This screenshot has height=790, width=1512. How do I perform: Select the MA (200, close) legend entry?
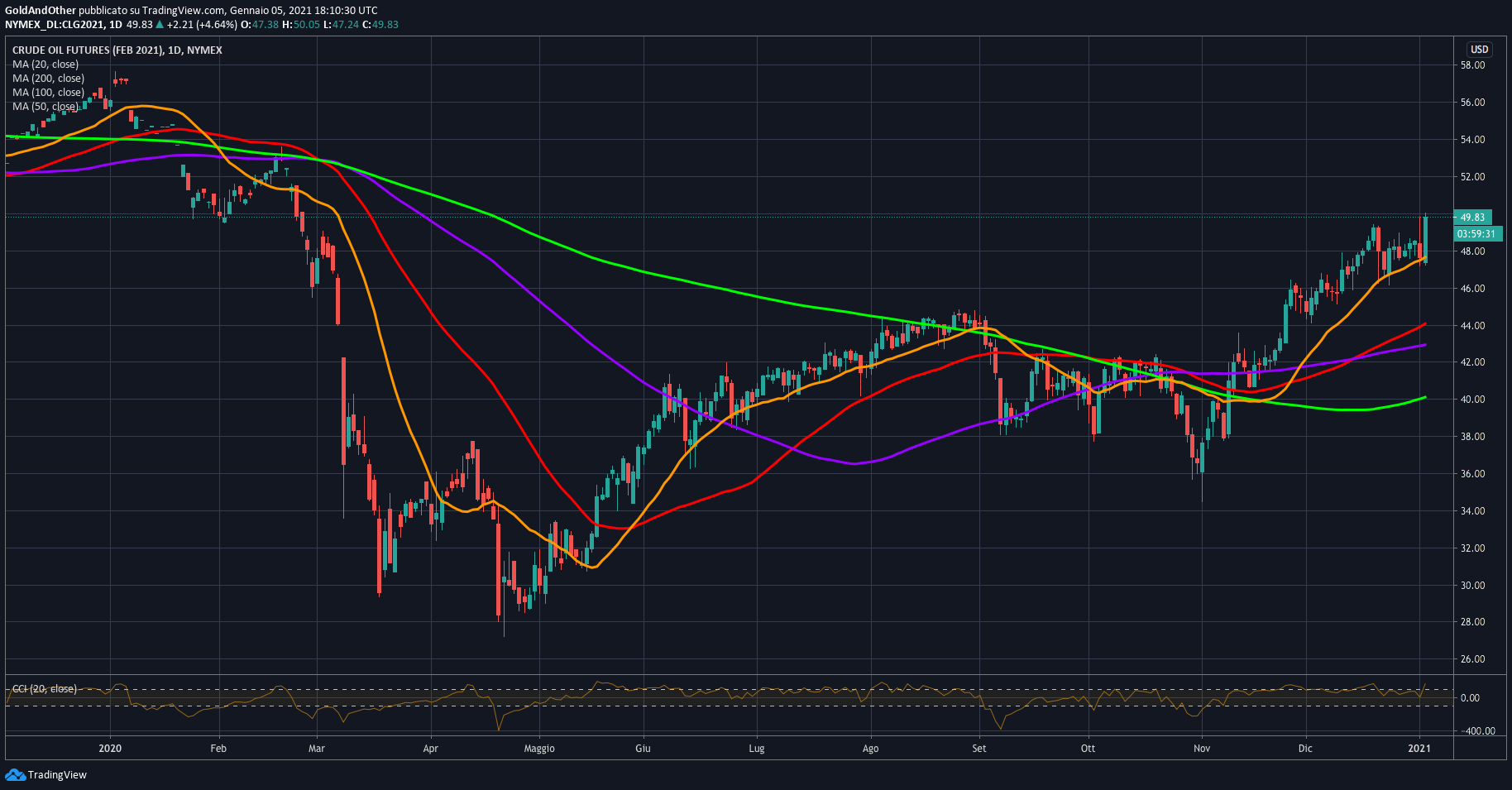point(48,79)
